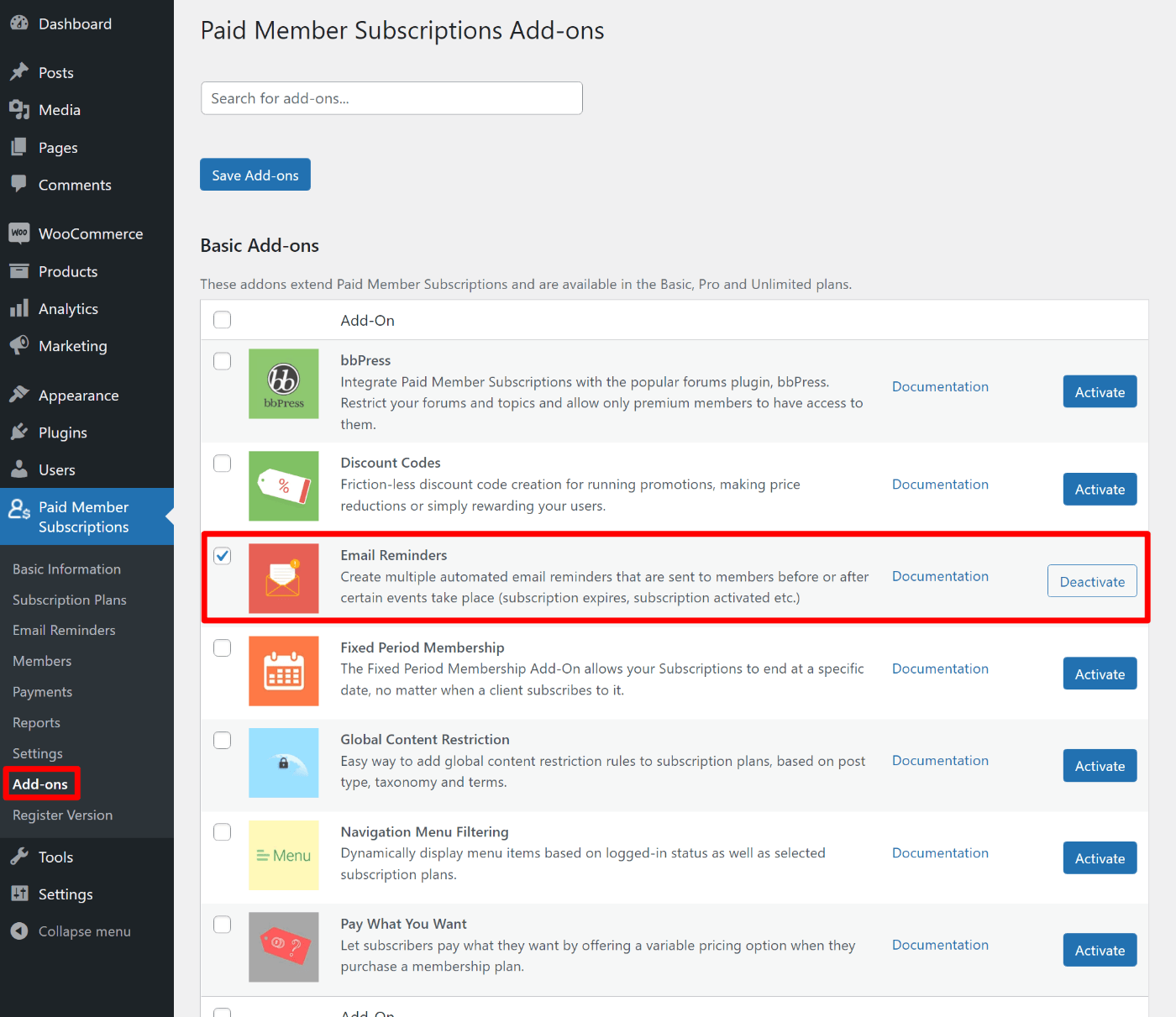Click the Appearance paintbrush icon
The width and height of the screenshot is (1176, 1017).
click(x=19, y=395)
